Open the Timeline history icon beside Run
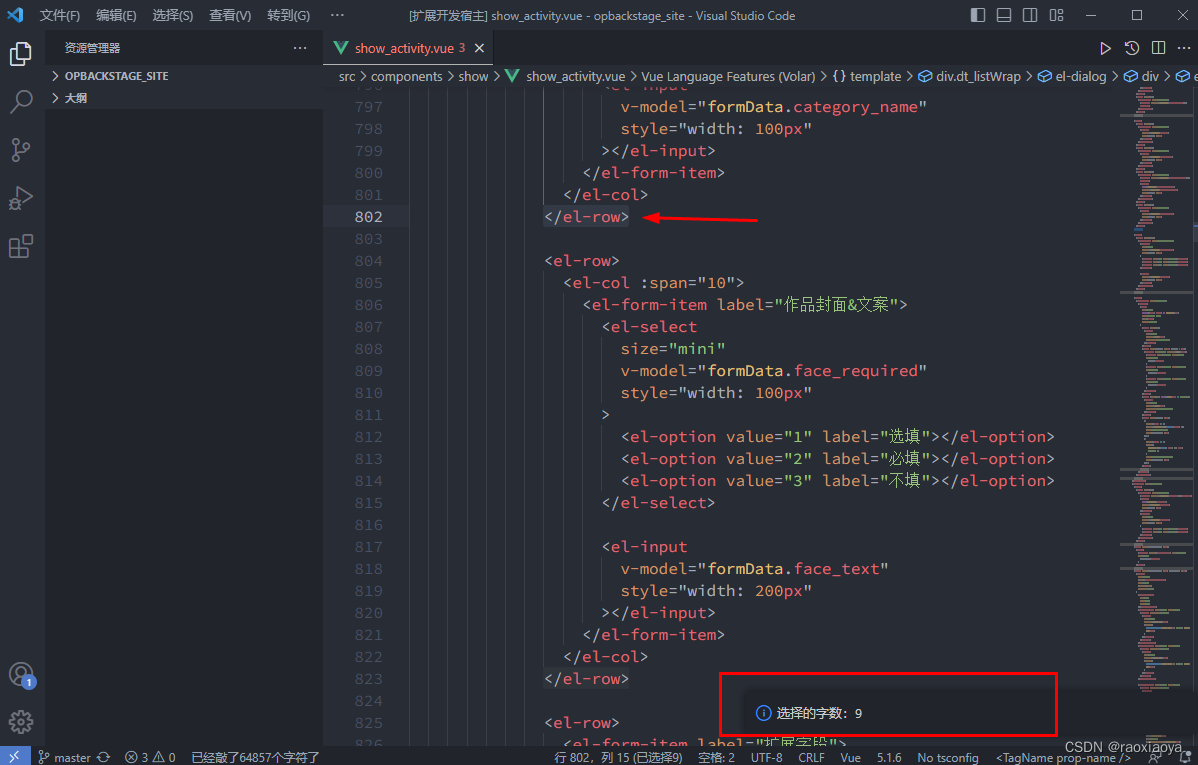1198x765 pixels. click(x=1131, y=47)
